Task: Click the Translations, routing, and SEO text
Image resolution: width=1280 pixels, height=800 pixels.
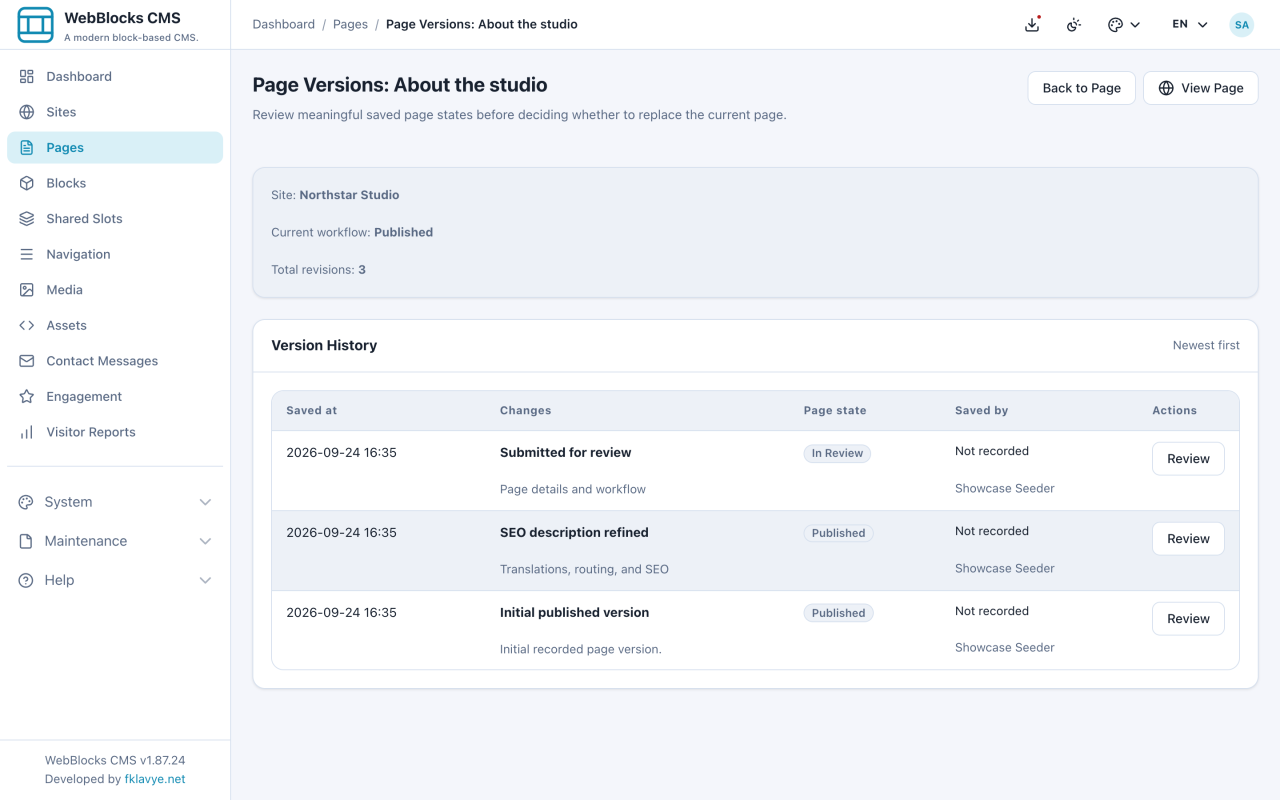Action: pos(584,569)
